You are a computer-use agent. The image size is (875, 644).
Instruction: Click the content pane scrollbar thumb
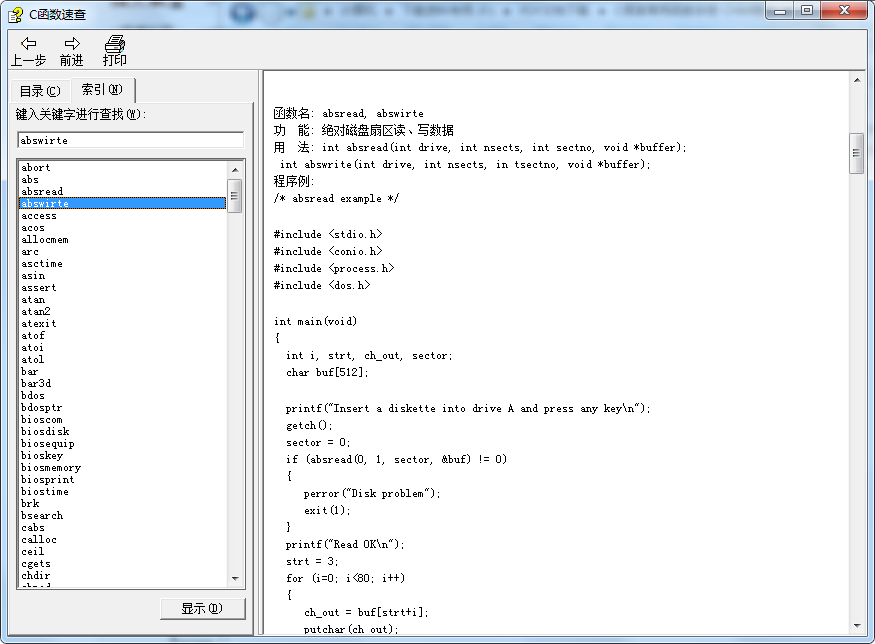(x=857, y=153)
